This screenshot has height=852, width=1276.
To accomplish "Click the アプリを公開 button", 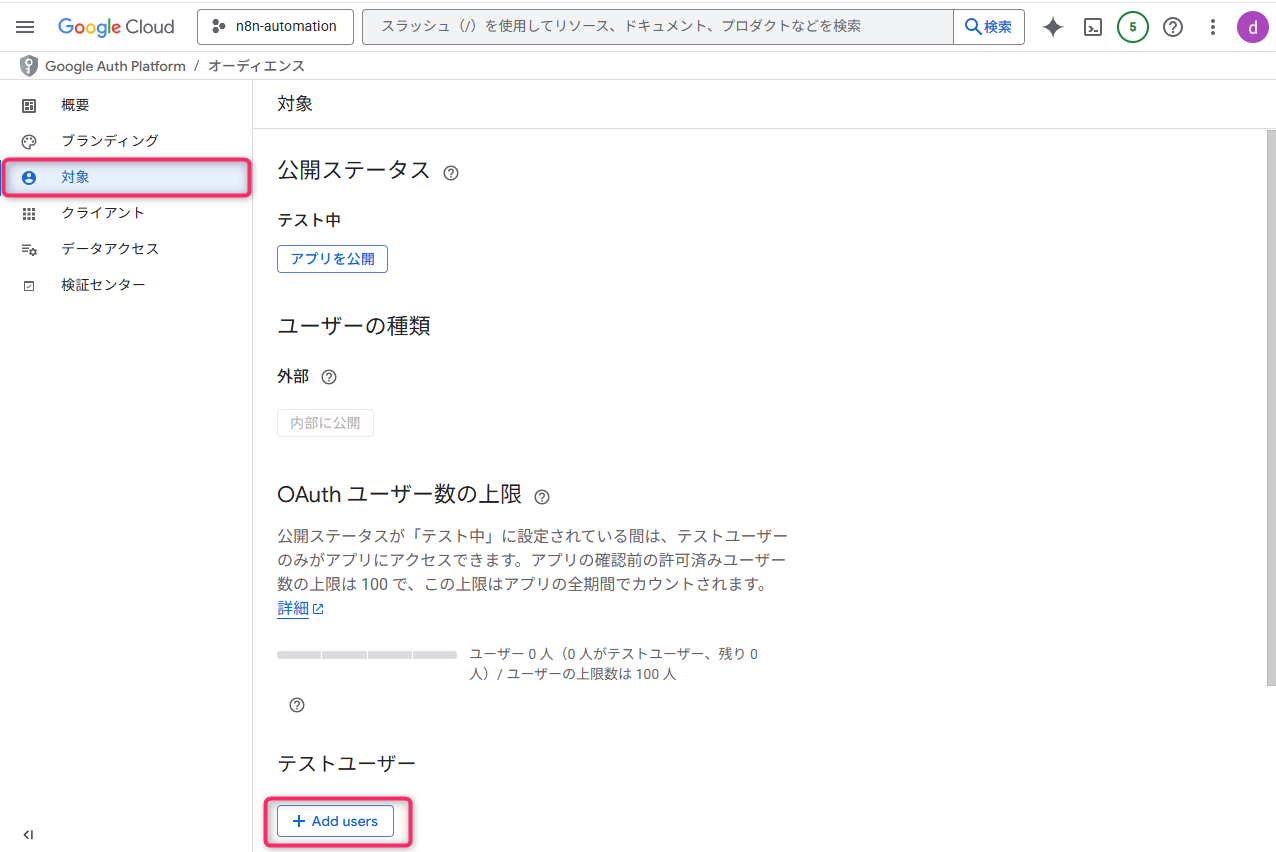I will [332, 259].
